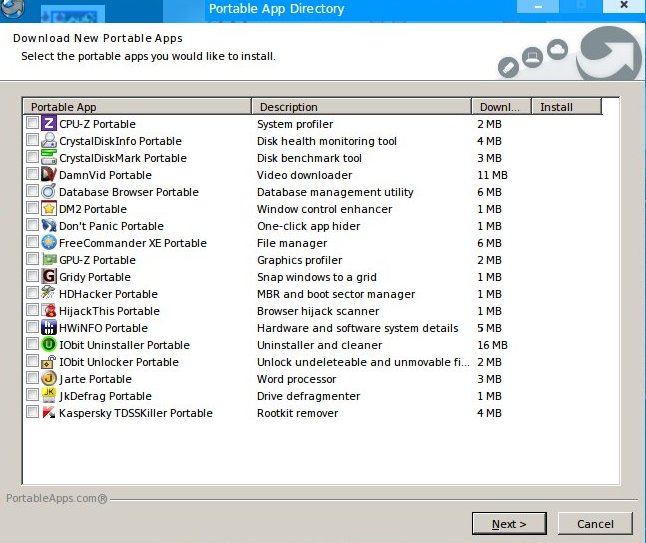Sort by the Portable App column header
The image size is (646, 543).
coord(137,107)
